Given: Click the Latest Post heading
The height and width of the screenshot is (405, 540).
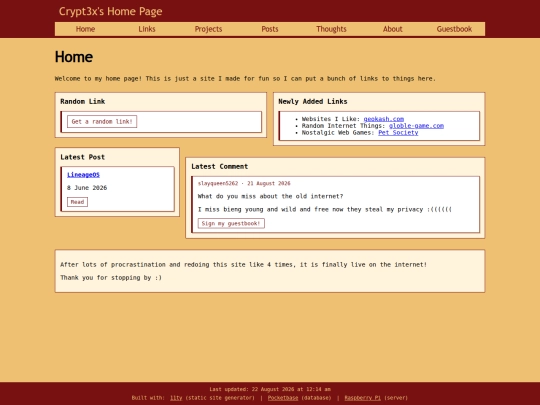Looking at the screenshot, I should click(83, 157).
